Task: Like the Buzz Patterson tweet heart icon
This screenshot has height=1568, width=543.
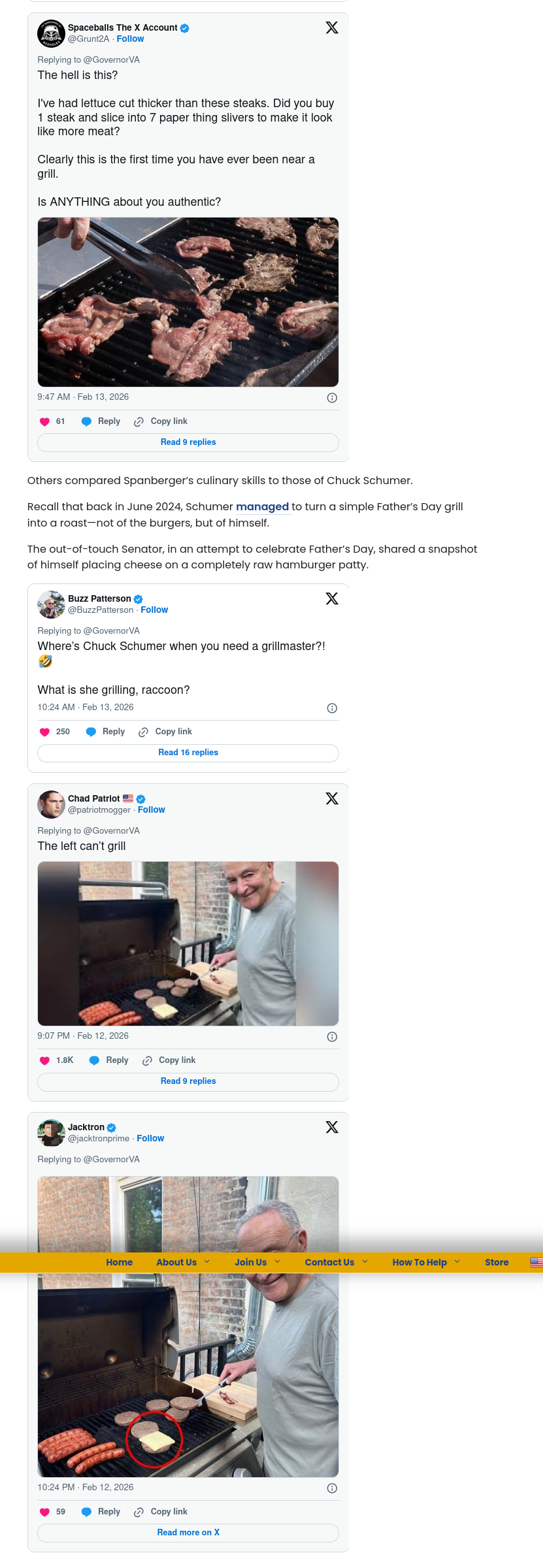Action: 44,732
